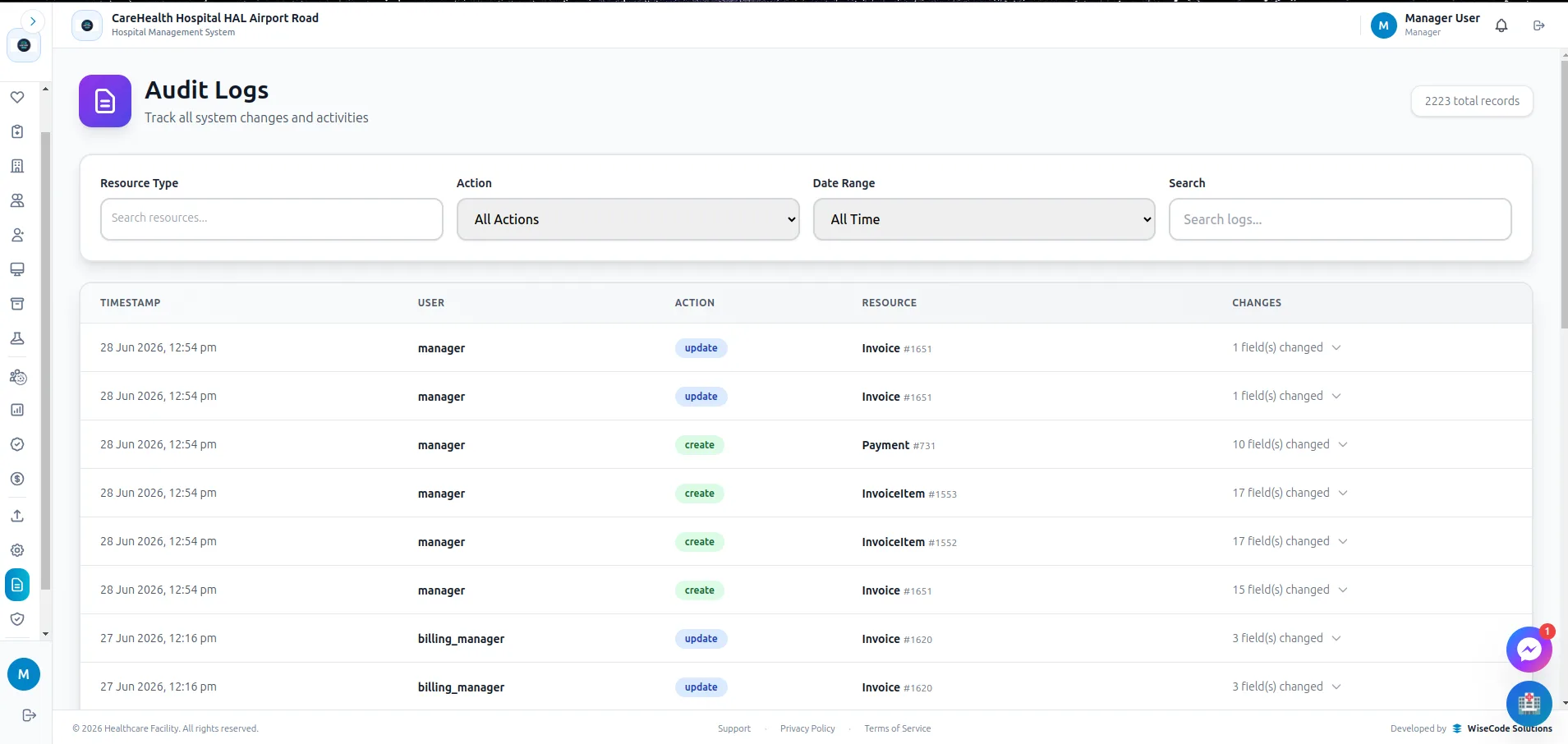Image resolution: width=1568 pixels, height=744 pixels.
Task: Focus the Resource Type search field
Action: click(272, 219)
